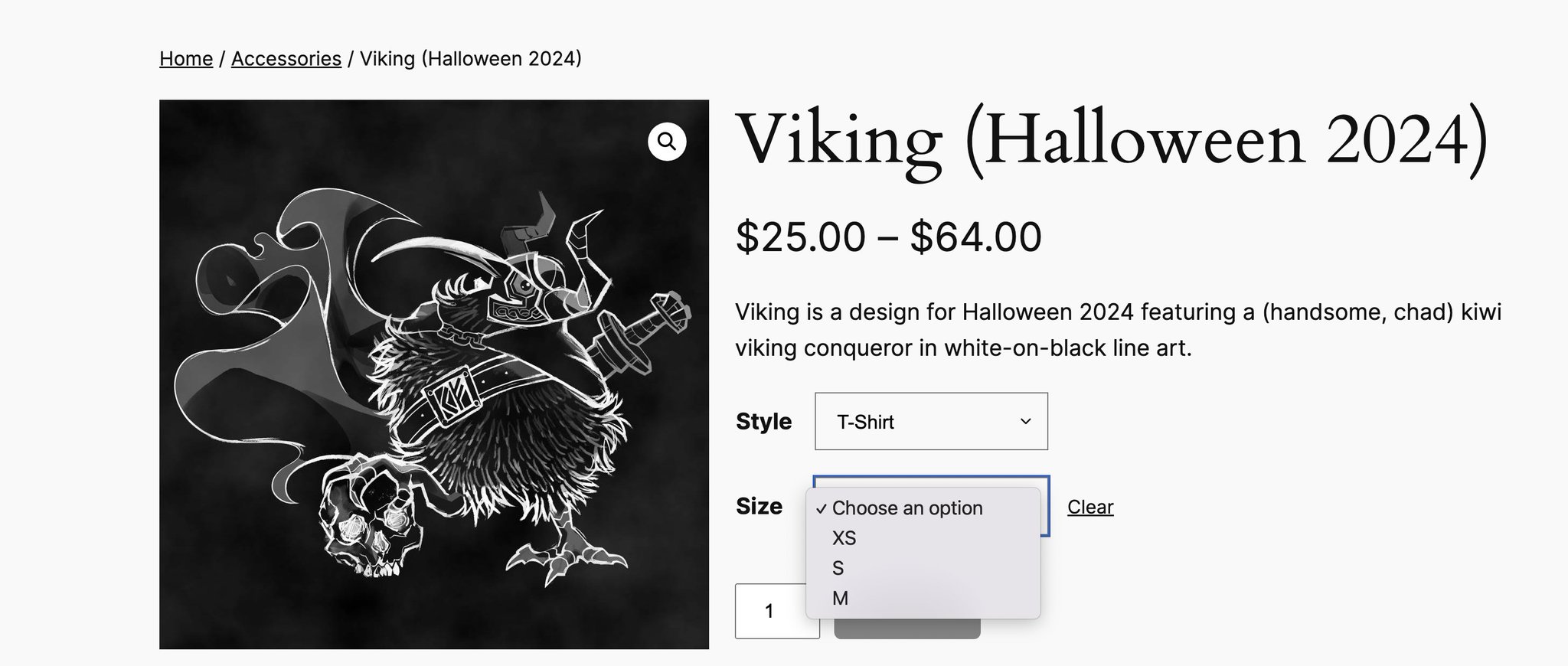Screen dimensions: 1568x666
Task: Select 'Choose an option' in Size list
Action: pos(906,508)
